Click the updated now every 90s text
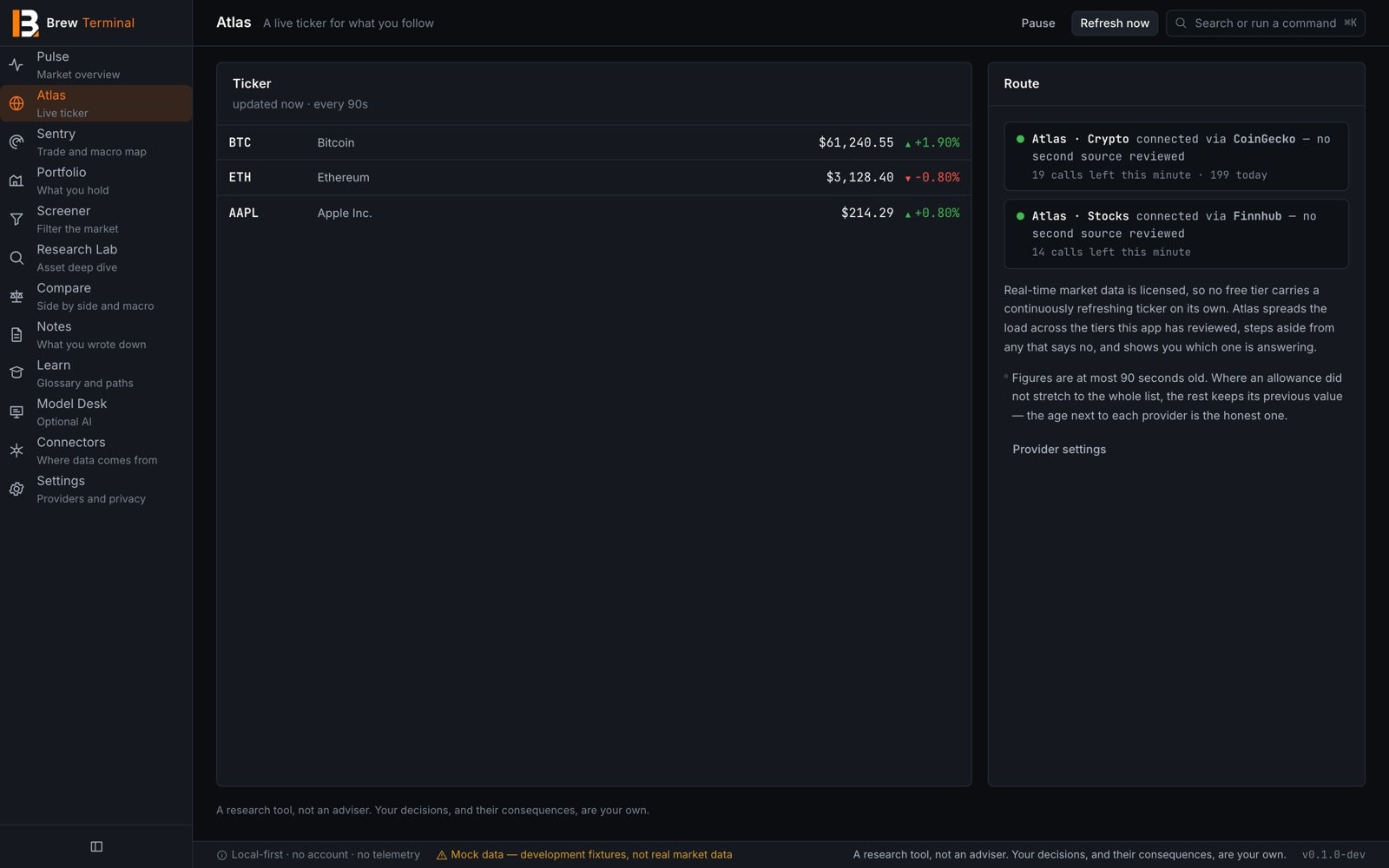The width and height of the screenshot is (1389, 868). point(300,104)
